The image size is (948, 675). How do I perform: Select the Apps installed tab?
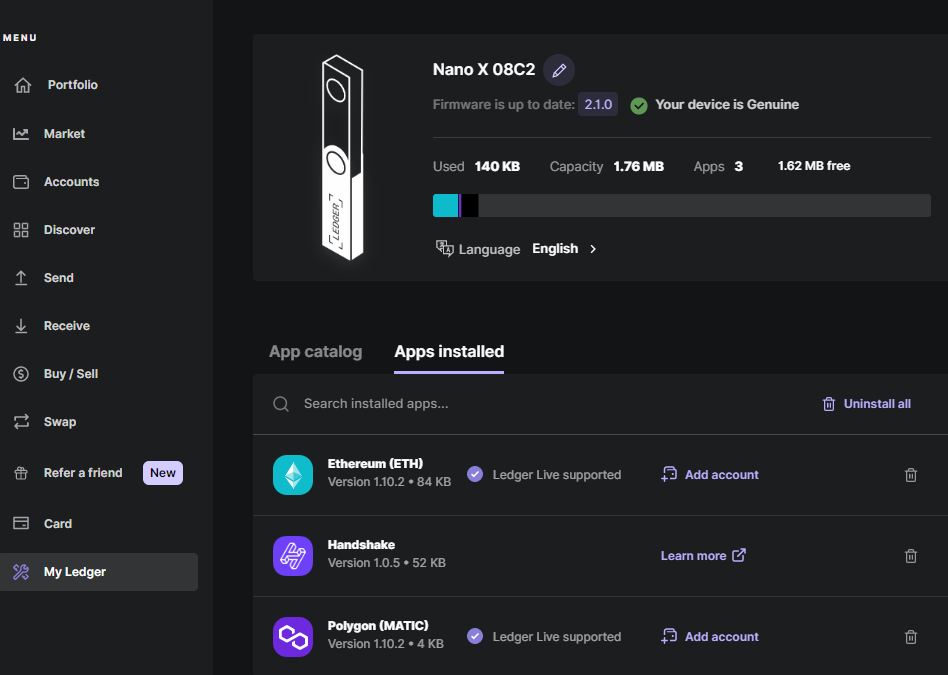point(449,352)
